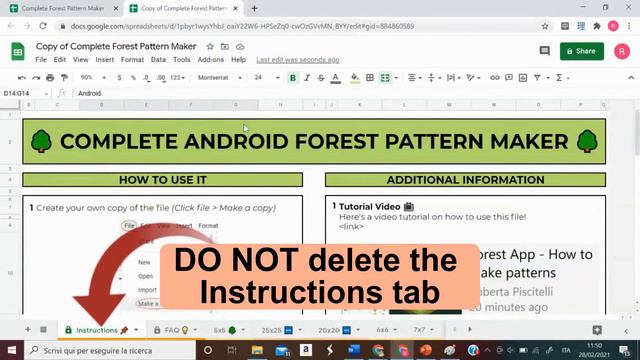Bookmark this page with the star
The image size is (640, 360).
[x=544, y=26]
